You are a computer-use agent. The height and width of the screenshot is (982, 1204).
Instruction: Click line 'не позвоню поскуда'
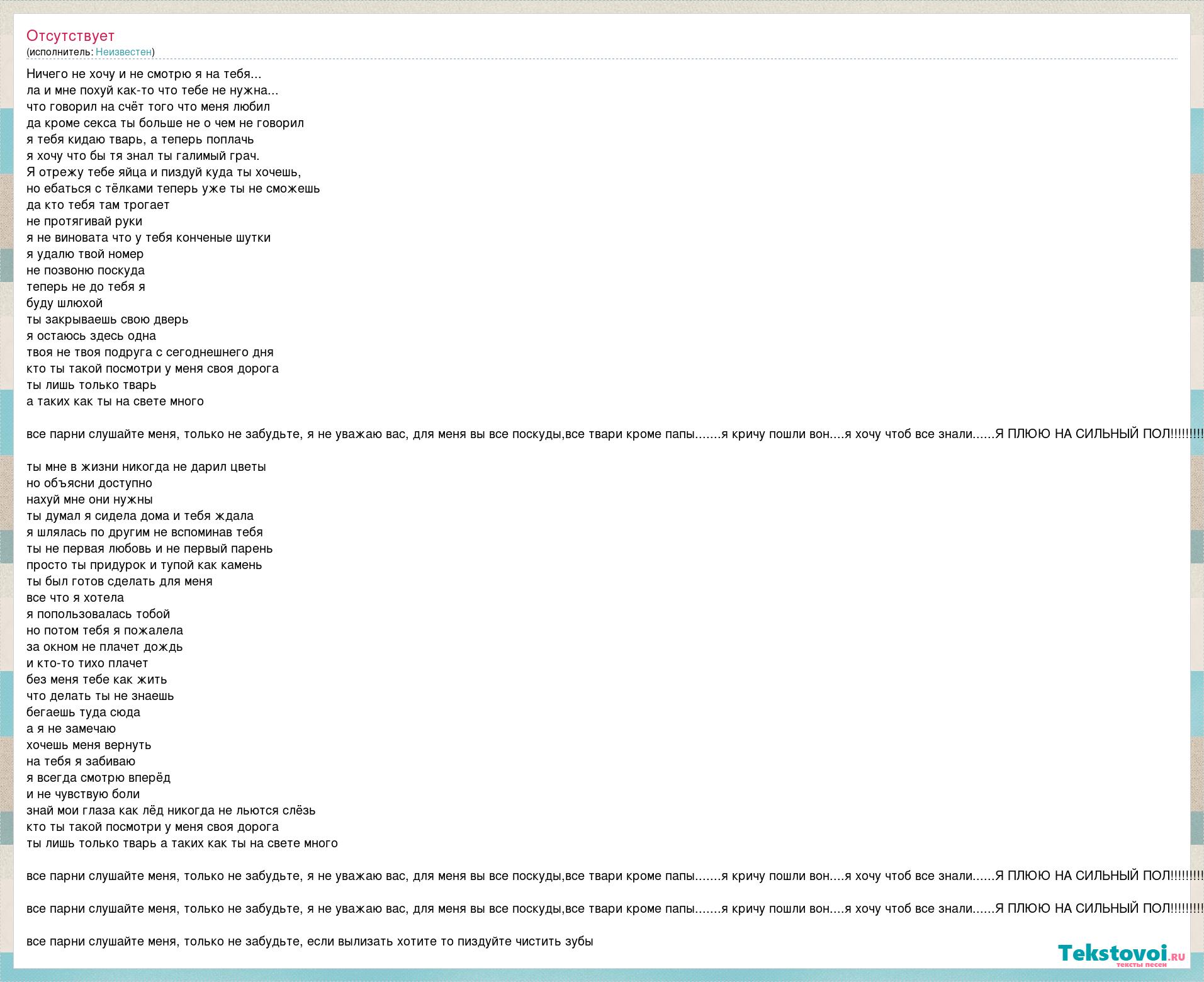[x=86, y=270]
